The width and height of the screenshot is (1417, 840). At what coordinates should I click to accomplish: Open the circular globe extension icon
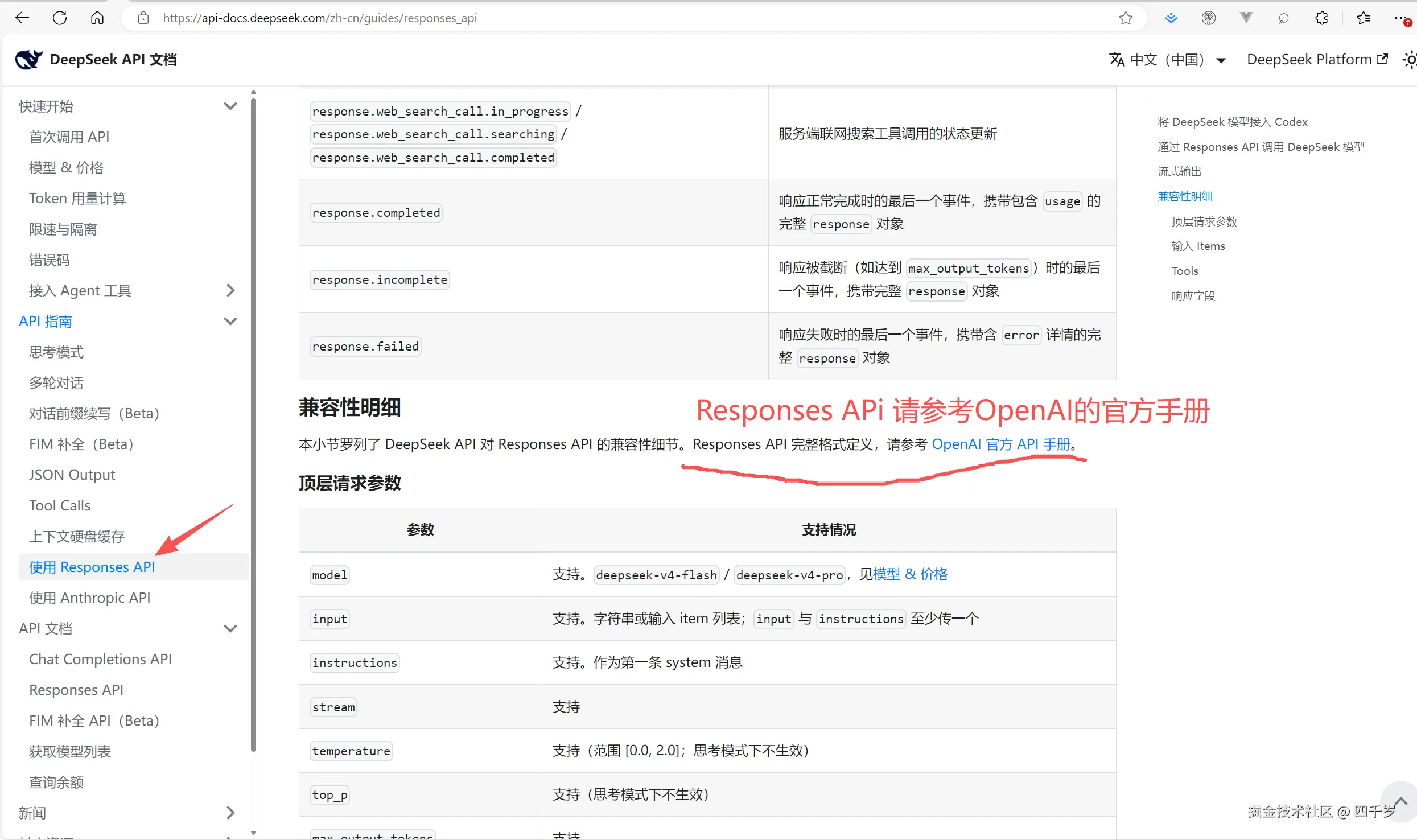click(x=1208, y=18)
